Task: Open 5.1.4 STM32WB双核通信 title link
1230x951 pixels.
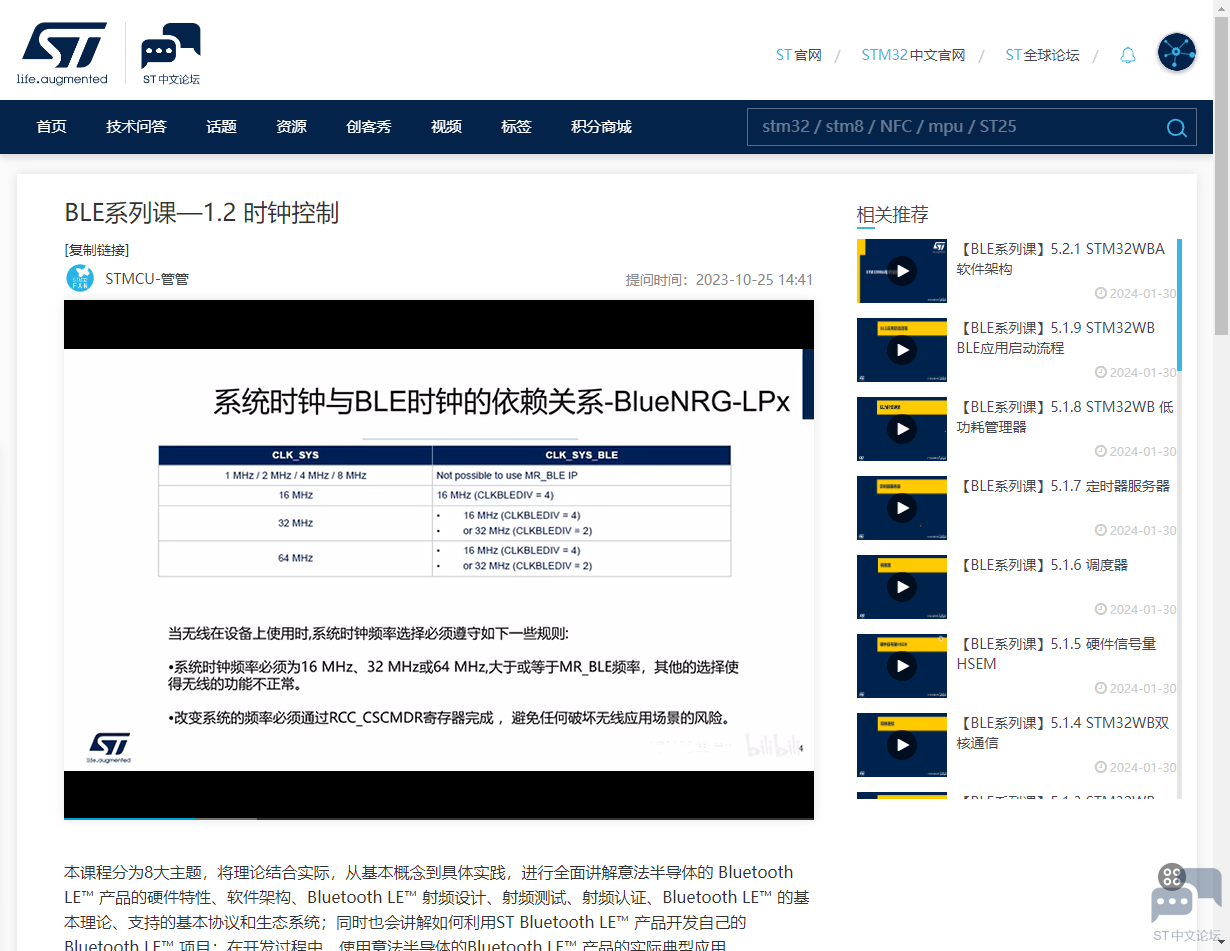Action: 1062,733
